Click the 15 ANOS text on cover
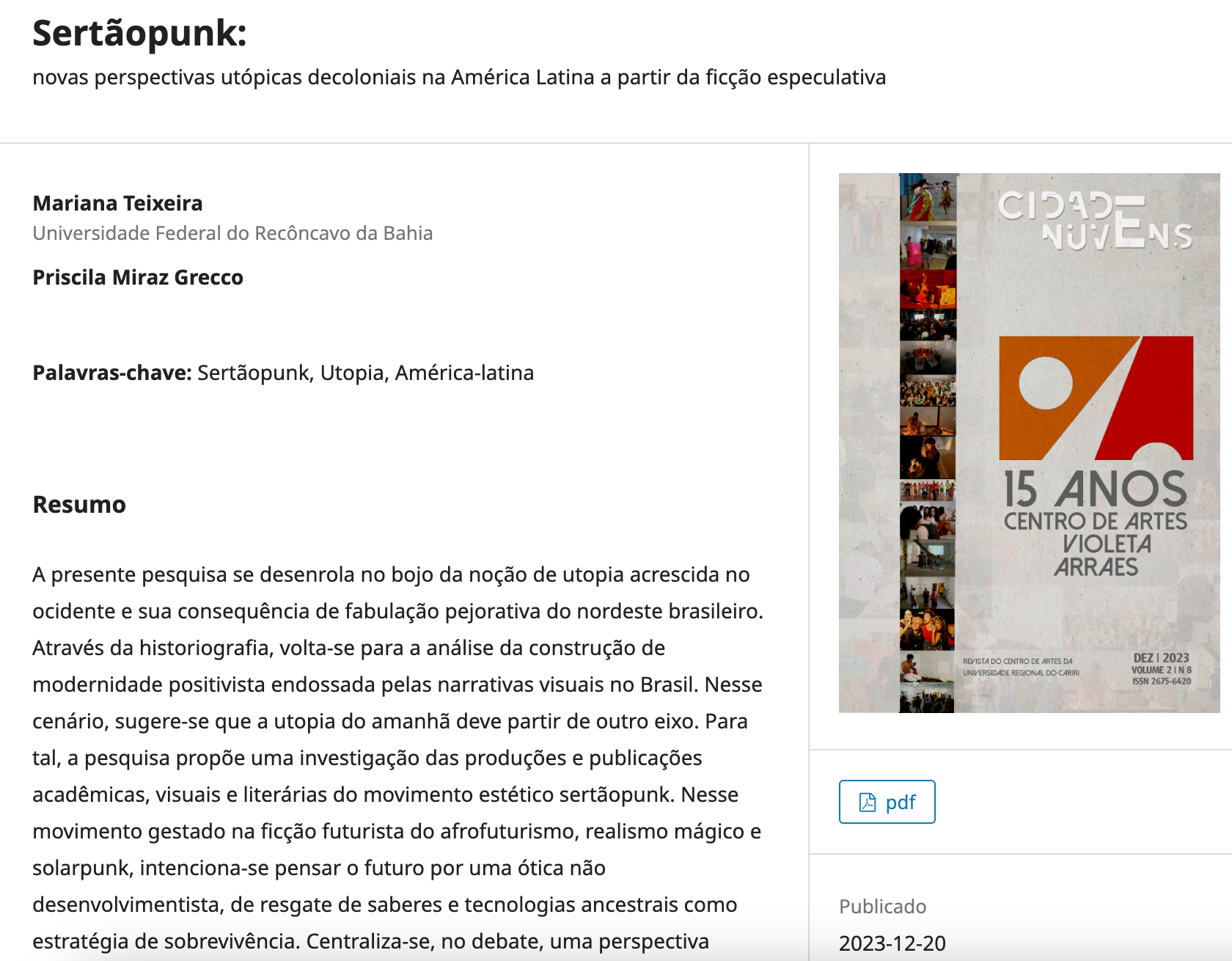Viewport: 1232px width, 961px height. point(1095,489)
